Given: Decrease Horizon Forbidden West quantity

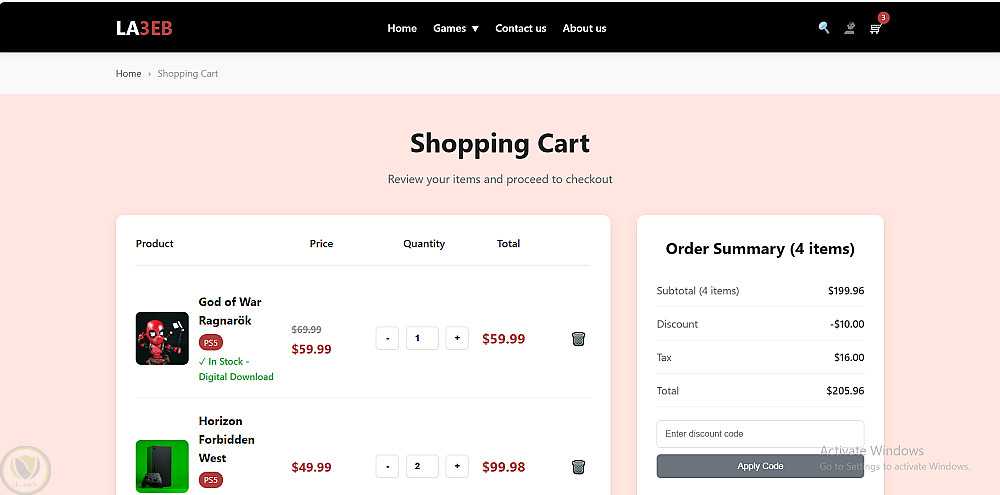Looking at the screenshot, I should (387, 466).
